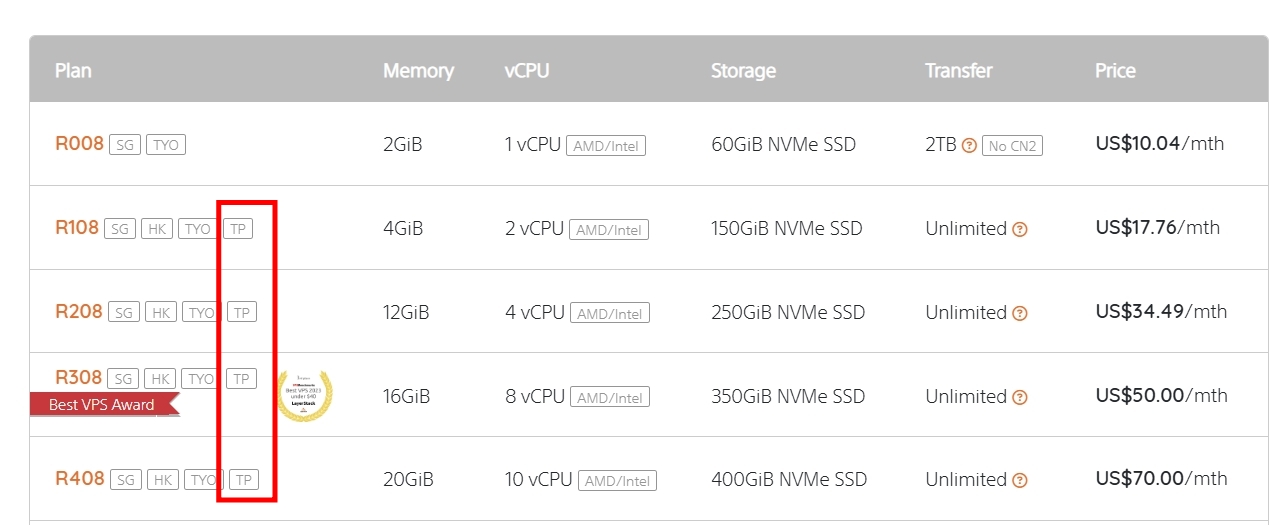
Task: Click the HK location tag on R108
Action: 155,229
